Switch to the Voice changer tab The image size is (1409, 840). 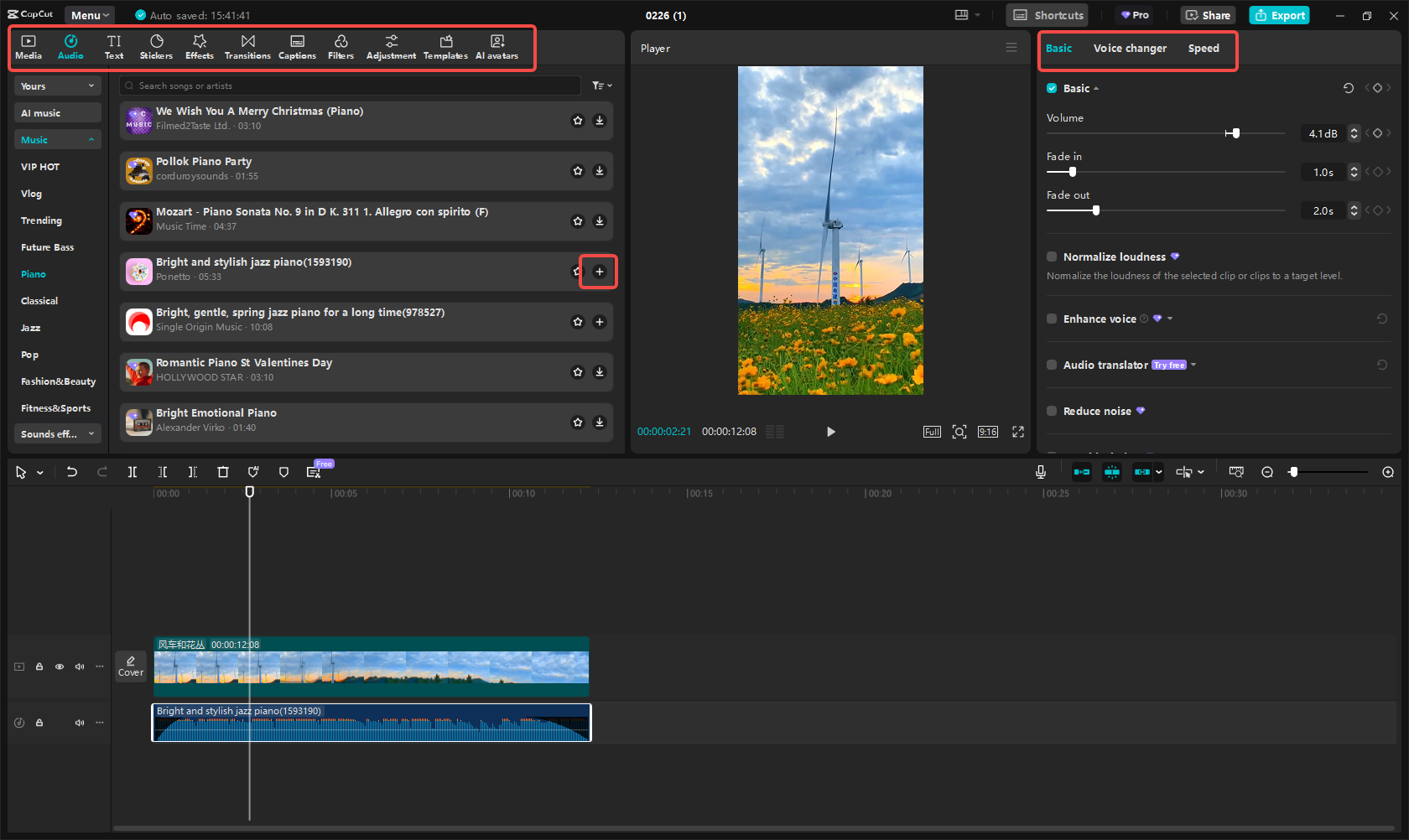click(x=1130, y=48)
